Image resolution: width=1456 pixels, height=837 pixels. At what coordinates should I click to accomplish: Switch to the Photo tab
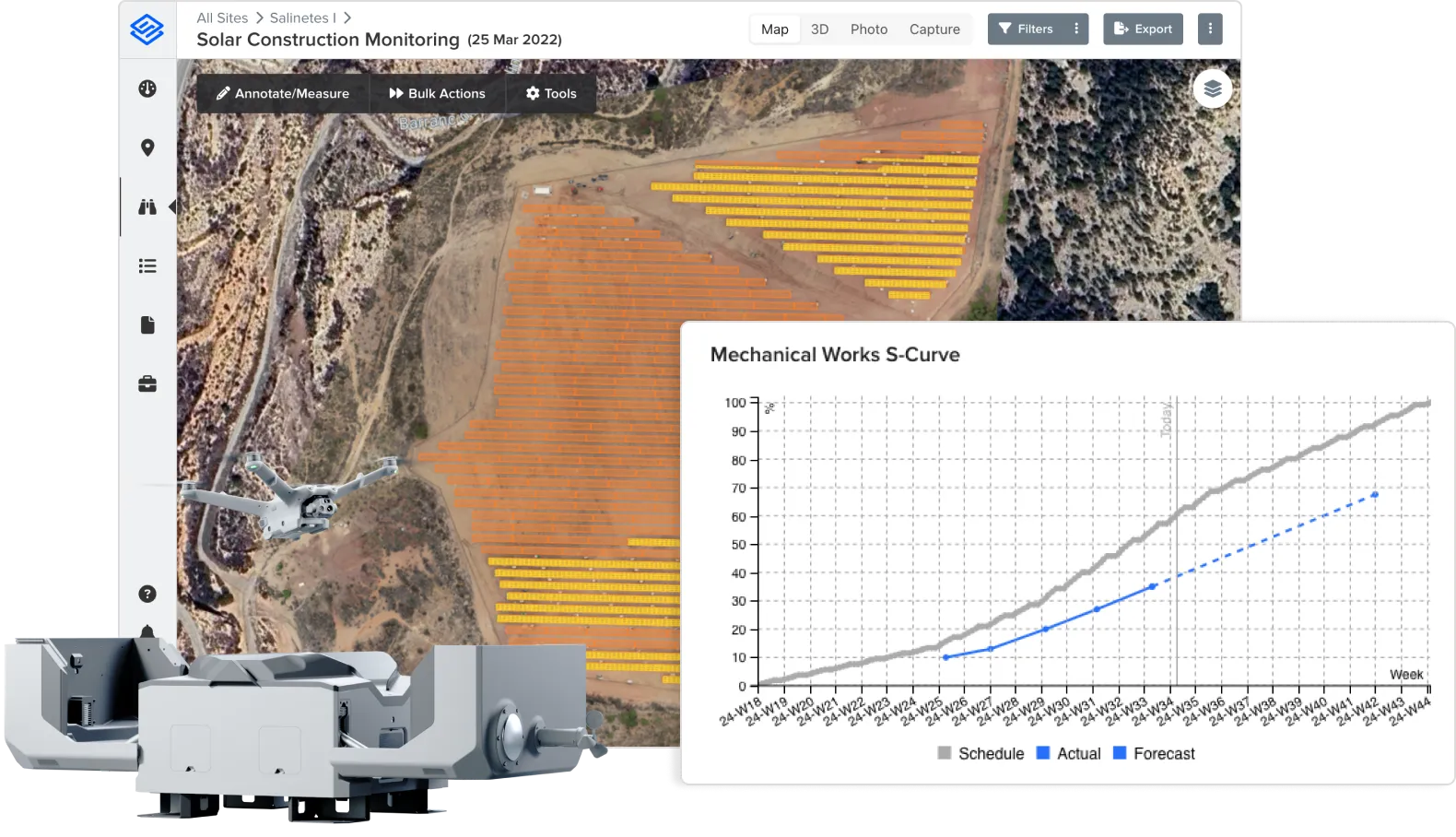(869, 29)
